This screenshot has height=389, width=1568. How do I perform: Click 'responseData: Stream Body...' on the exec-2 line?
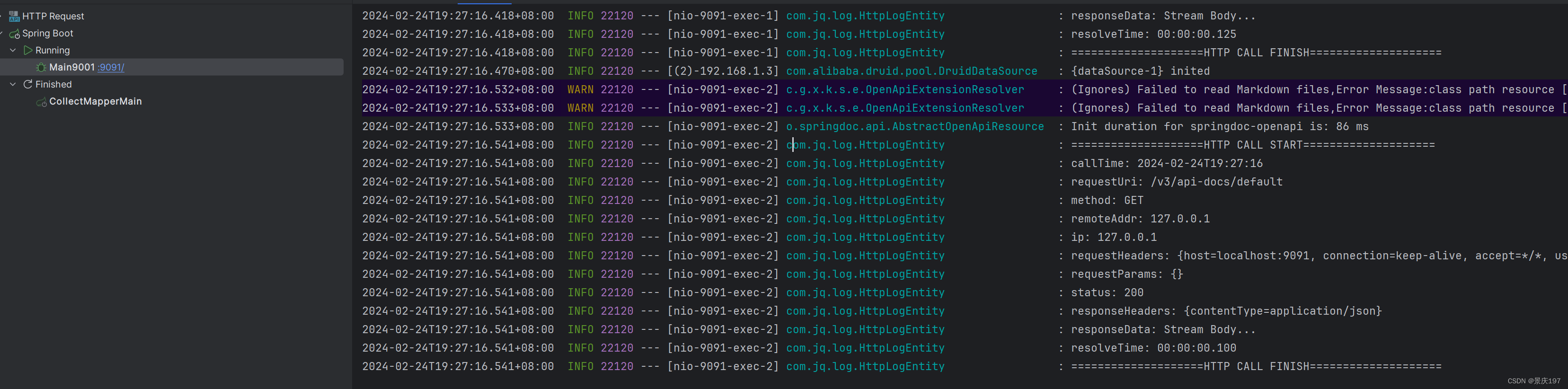[x=1163, y=330]
